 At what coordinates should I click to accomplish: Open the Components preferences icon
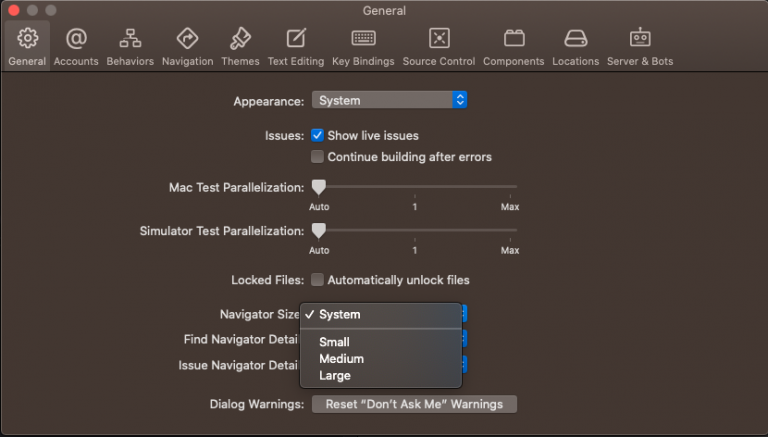[514, 39]
